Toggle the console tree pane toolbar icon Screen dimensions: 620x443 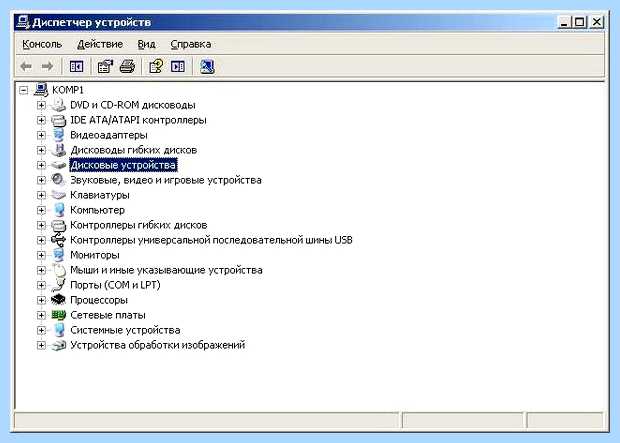(76, 66)
